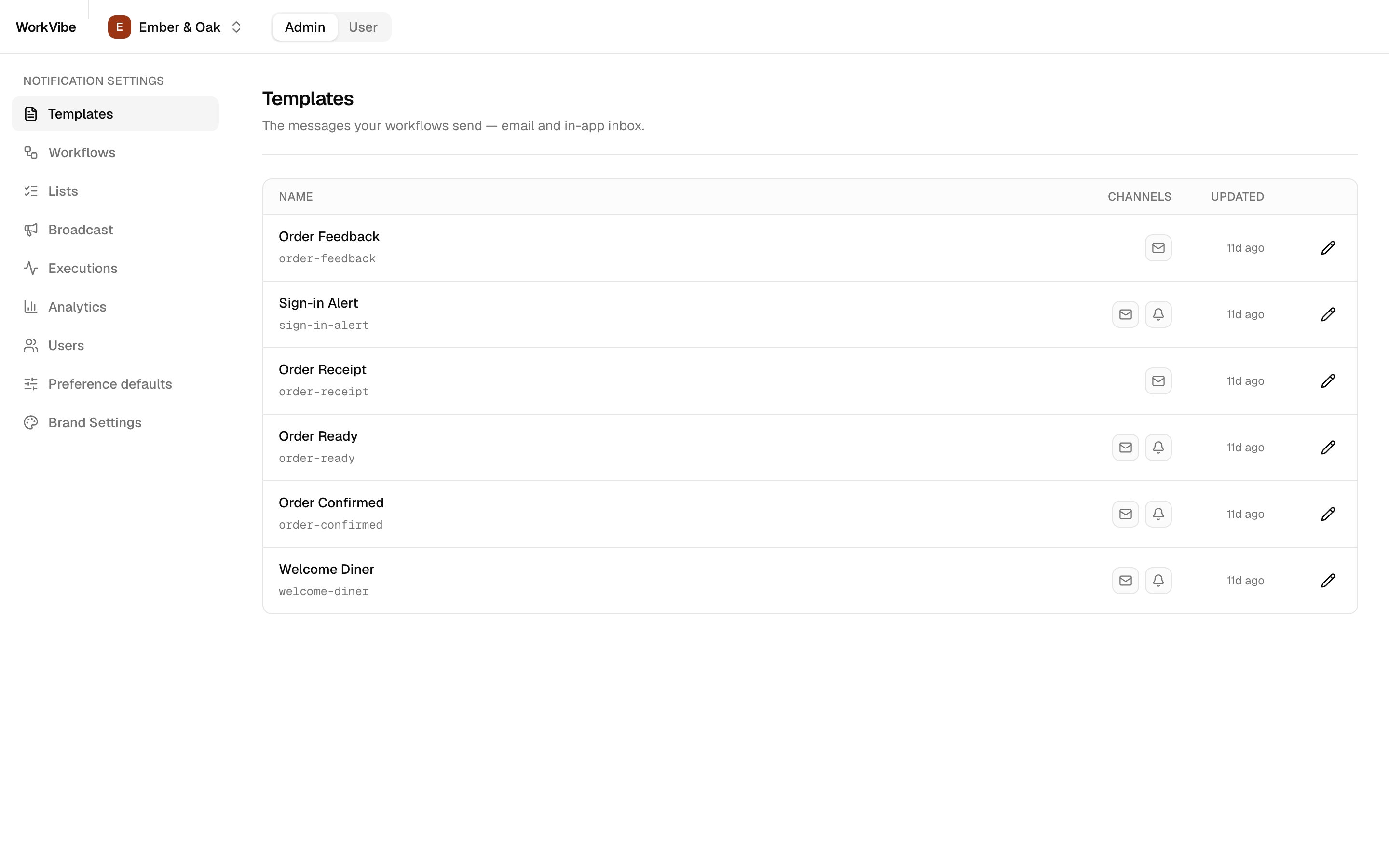
Task: Edit the Order Confirmed template pencil
Action: 1328,514
